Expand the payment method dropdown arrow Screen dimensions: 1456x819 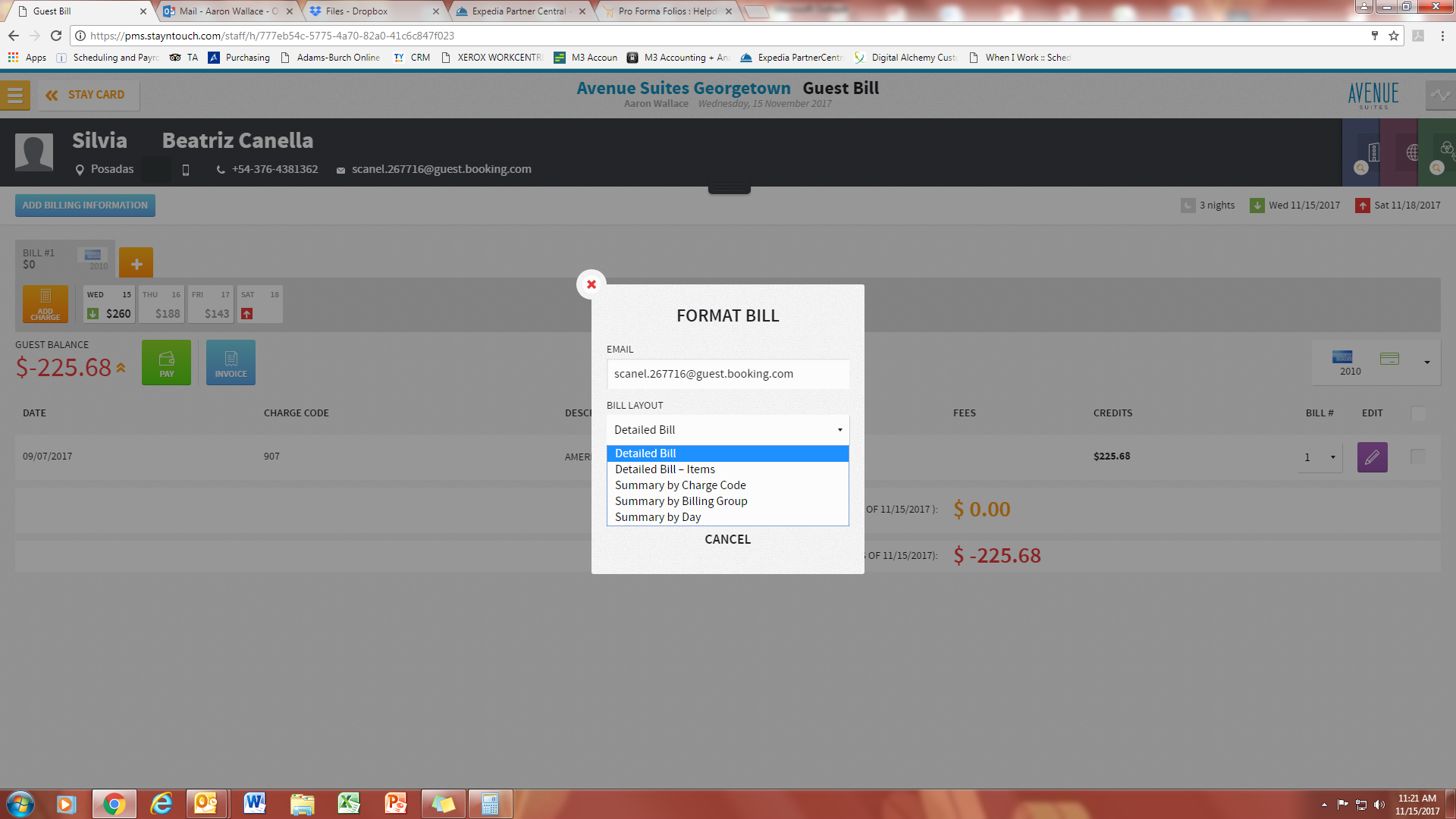point(1426,362)
